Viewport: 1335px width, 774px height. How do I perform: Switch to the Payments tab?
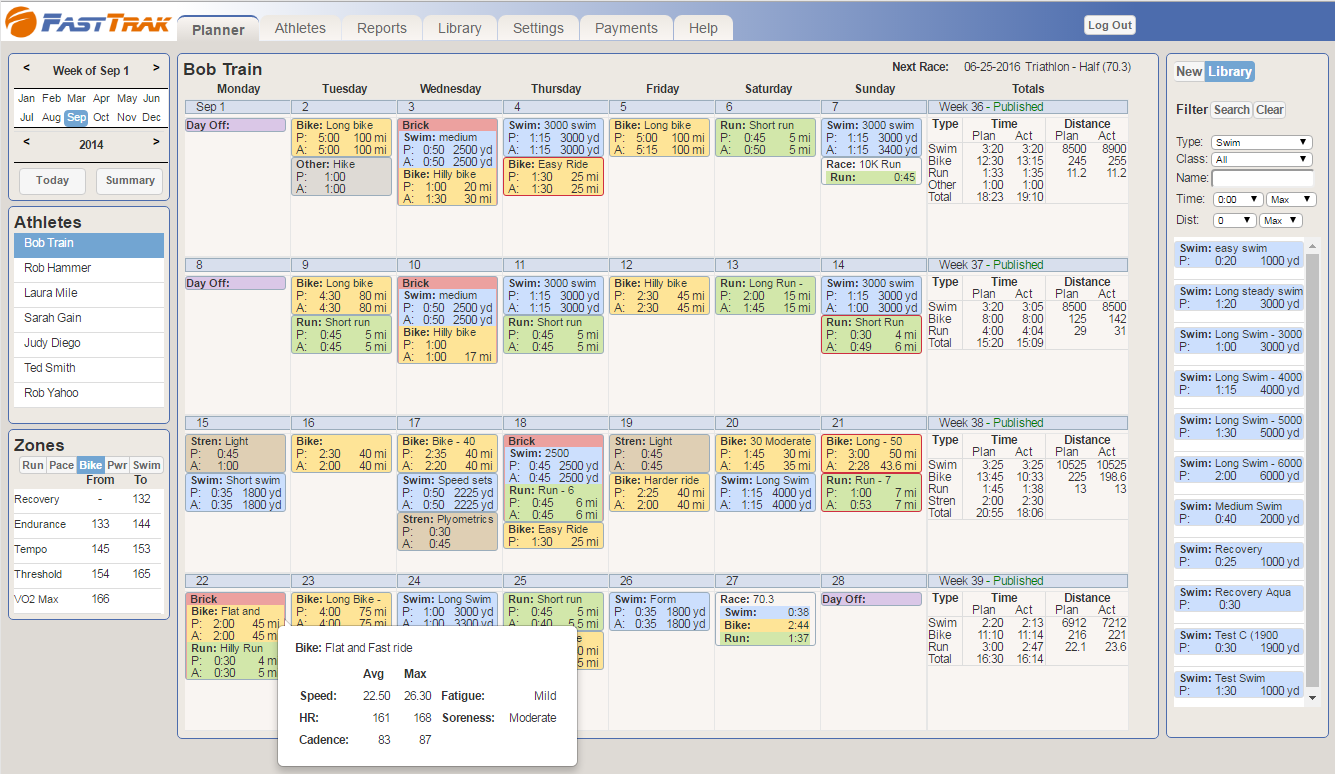626,28
